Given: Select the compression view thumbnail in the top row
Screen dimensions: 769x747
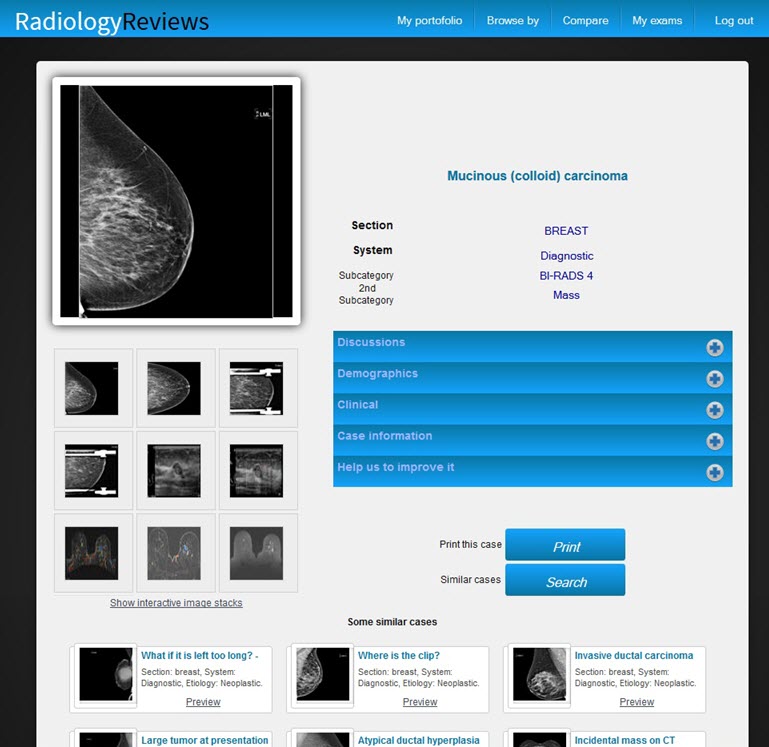Looking at the screenshot, I should pyautogui.click(x=256, y=388).
